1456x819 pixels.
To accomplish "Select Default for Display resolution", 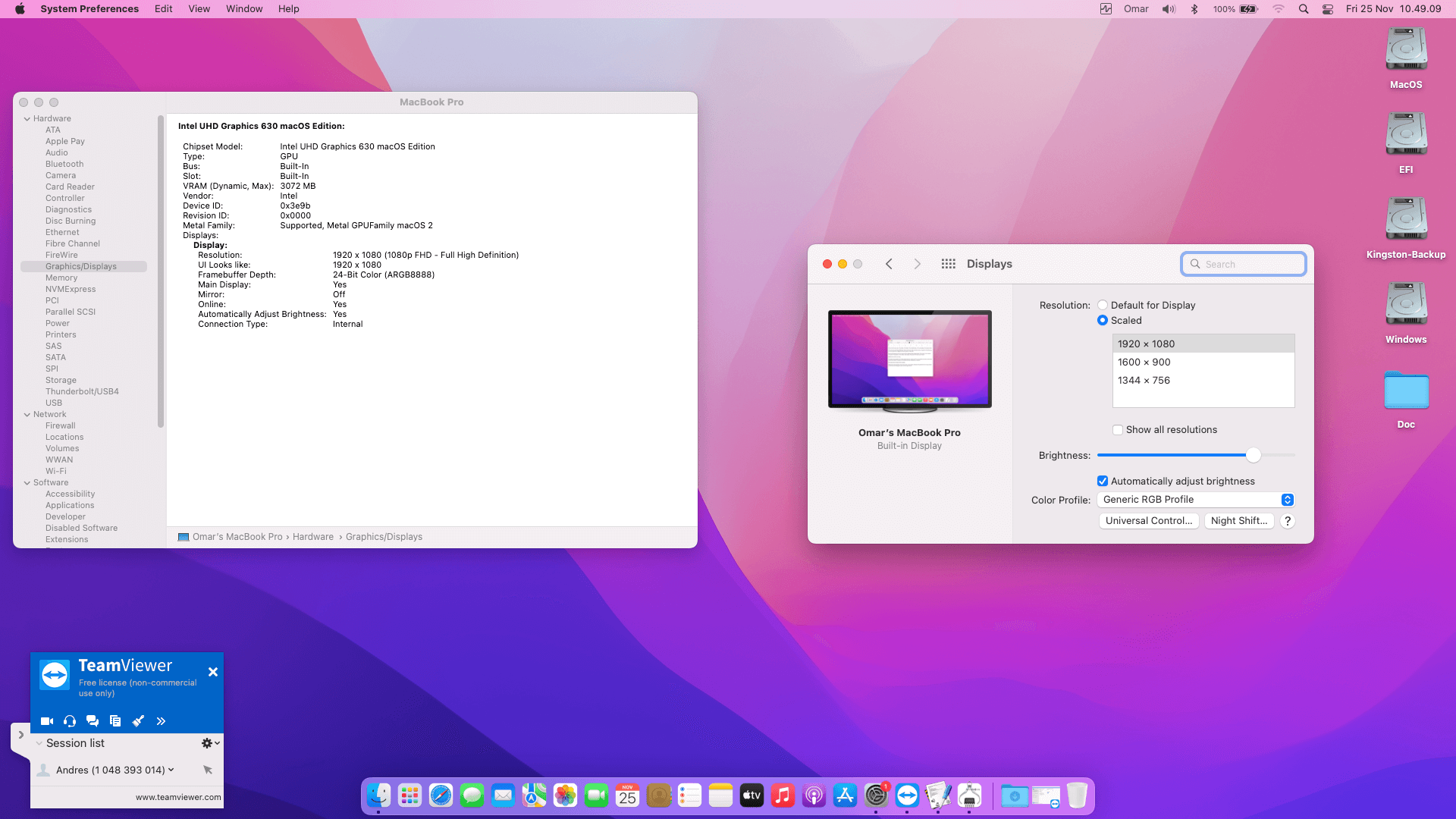I will click(x=1103, y=304).
